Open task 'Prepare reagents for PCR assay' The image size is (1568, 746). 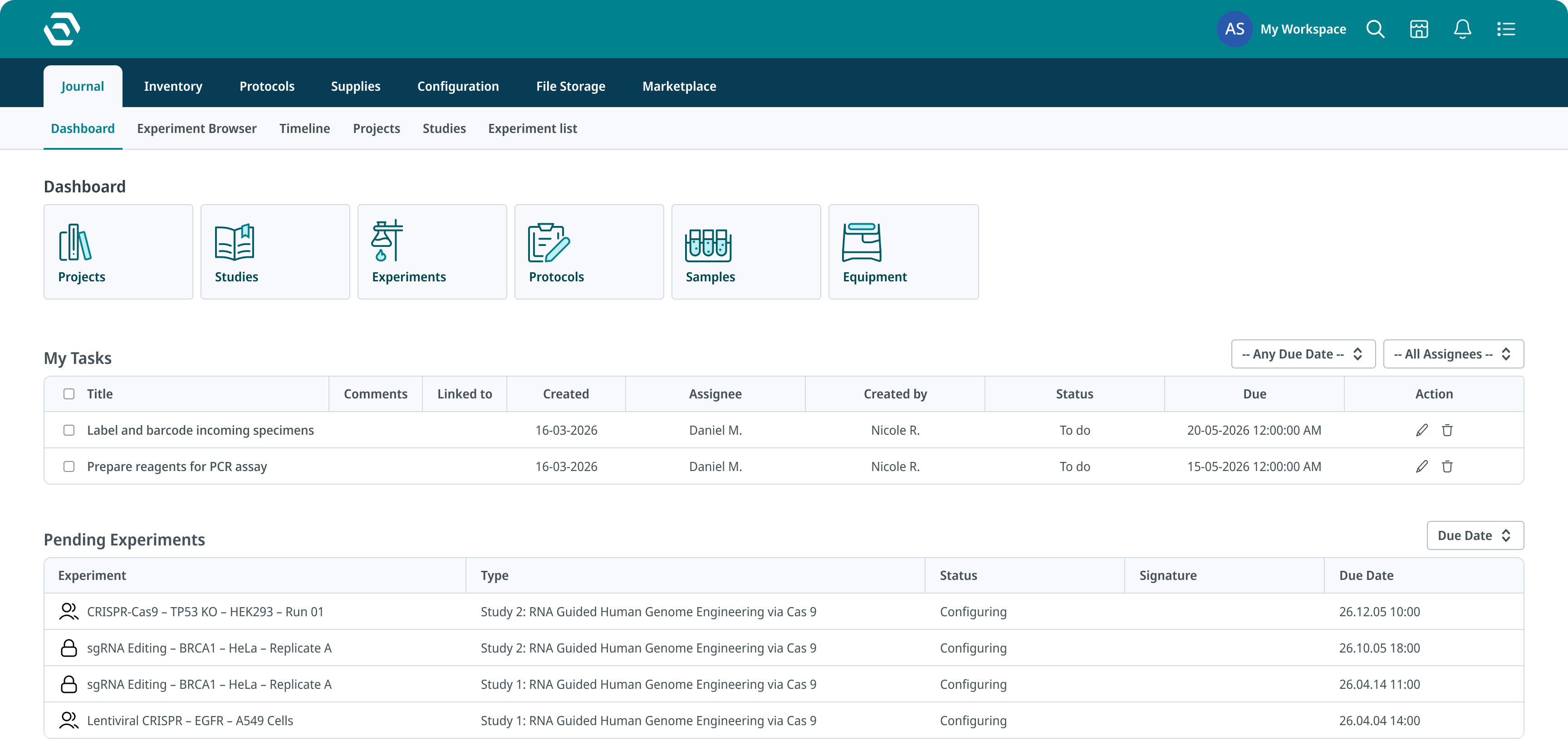[177, 466]
